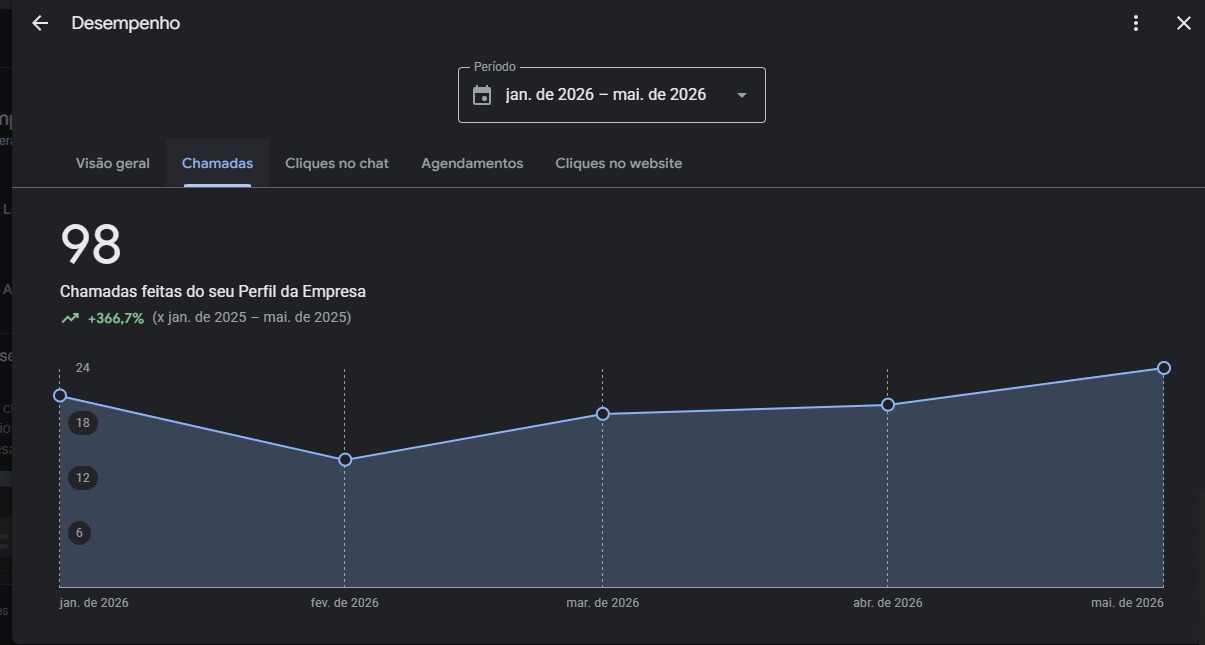Expand the Período dropdown arrow
Image resolution: width=1205 pixels, height=645 pixels.
pos(742,95)
